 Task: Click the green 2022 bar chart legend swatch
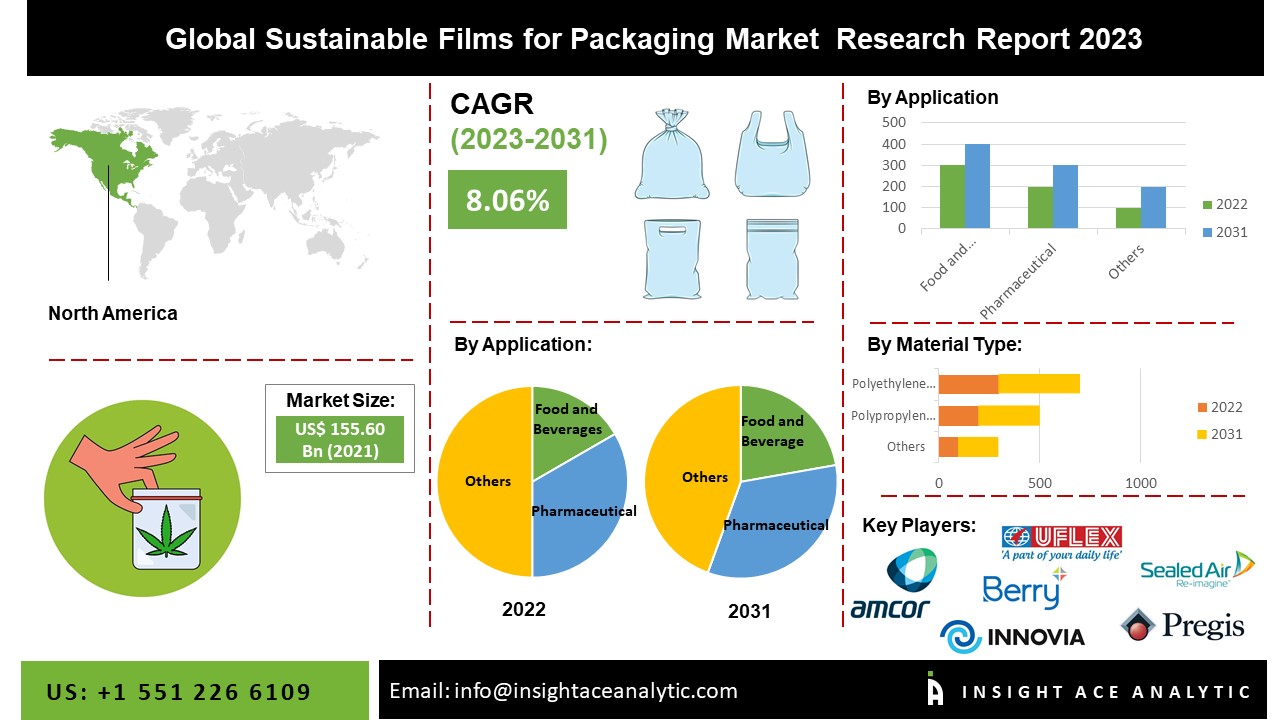[1206, 205]
